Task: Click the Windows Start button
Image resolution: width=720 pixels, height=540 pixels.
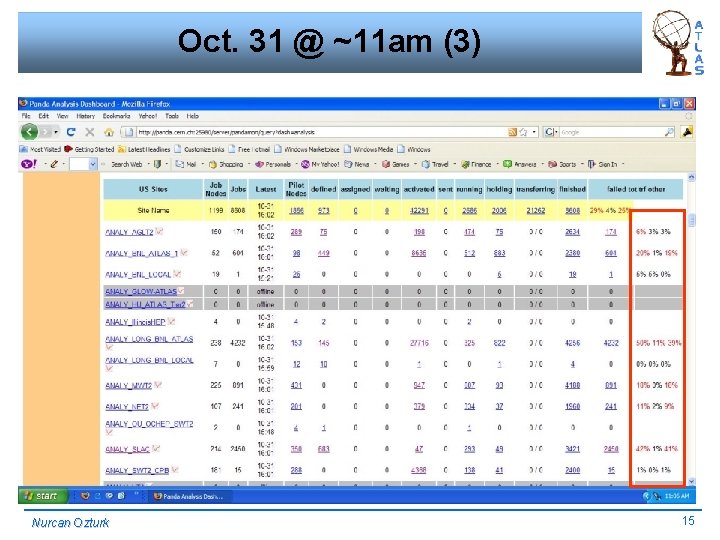Action: click(x=42, y=496)
